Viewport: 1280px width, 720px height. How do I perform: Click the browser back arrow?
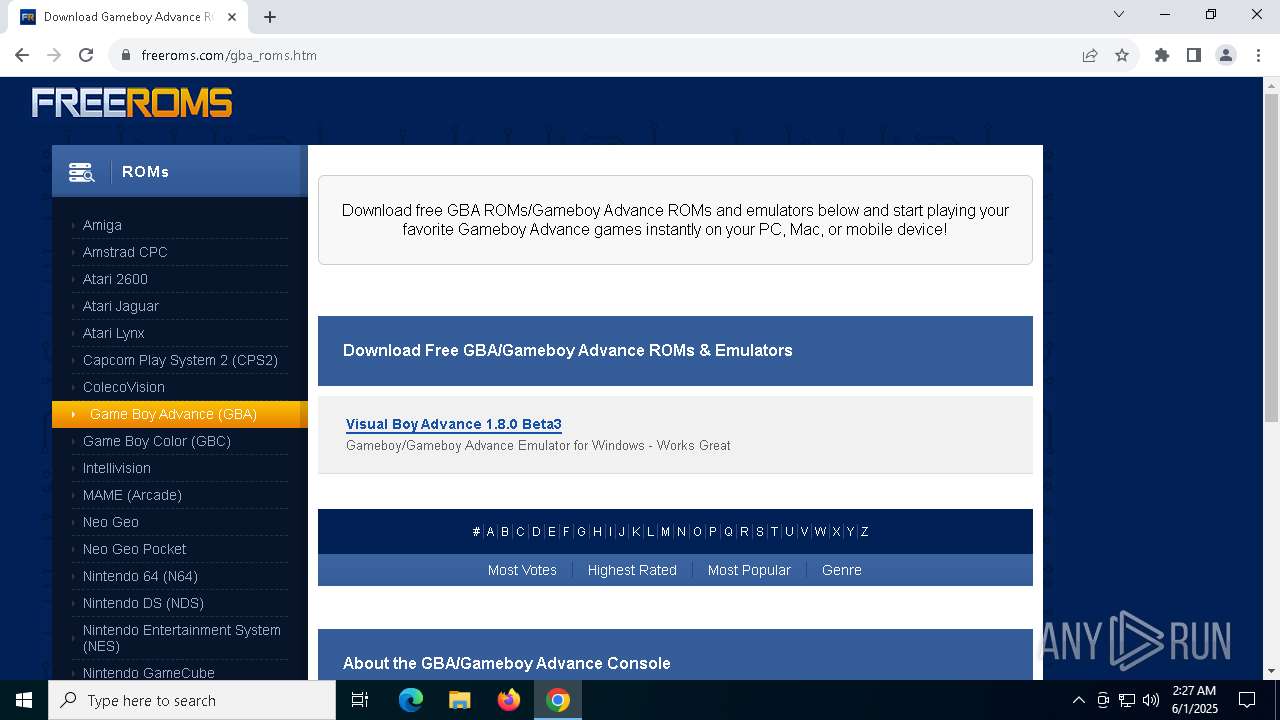point(22,55)
